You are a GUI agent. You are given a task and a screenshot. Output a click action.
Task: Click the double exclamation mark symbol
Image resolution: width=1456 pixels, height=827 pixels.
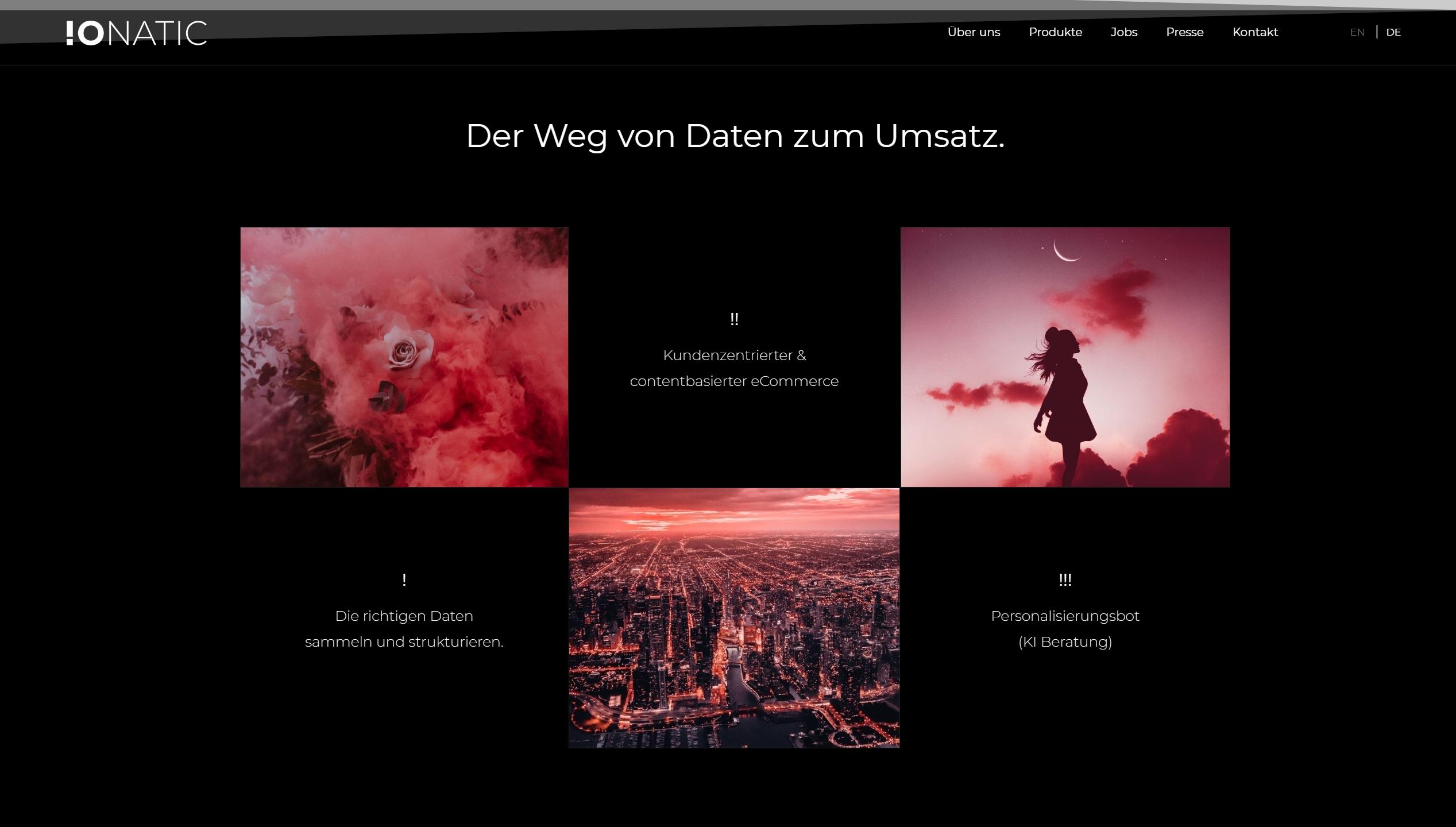[x=734, y=319]
